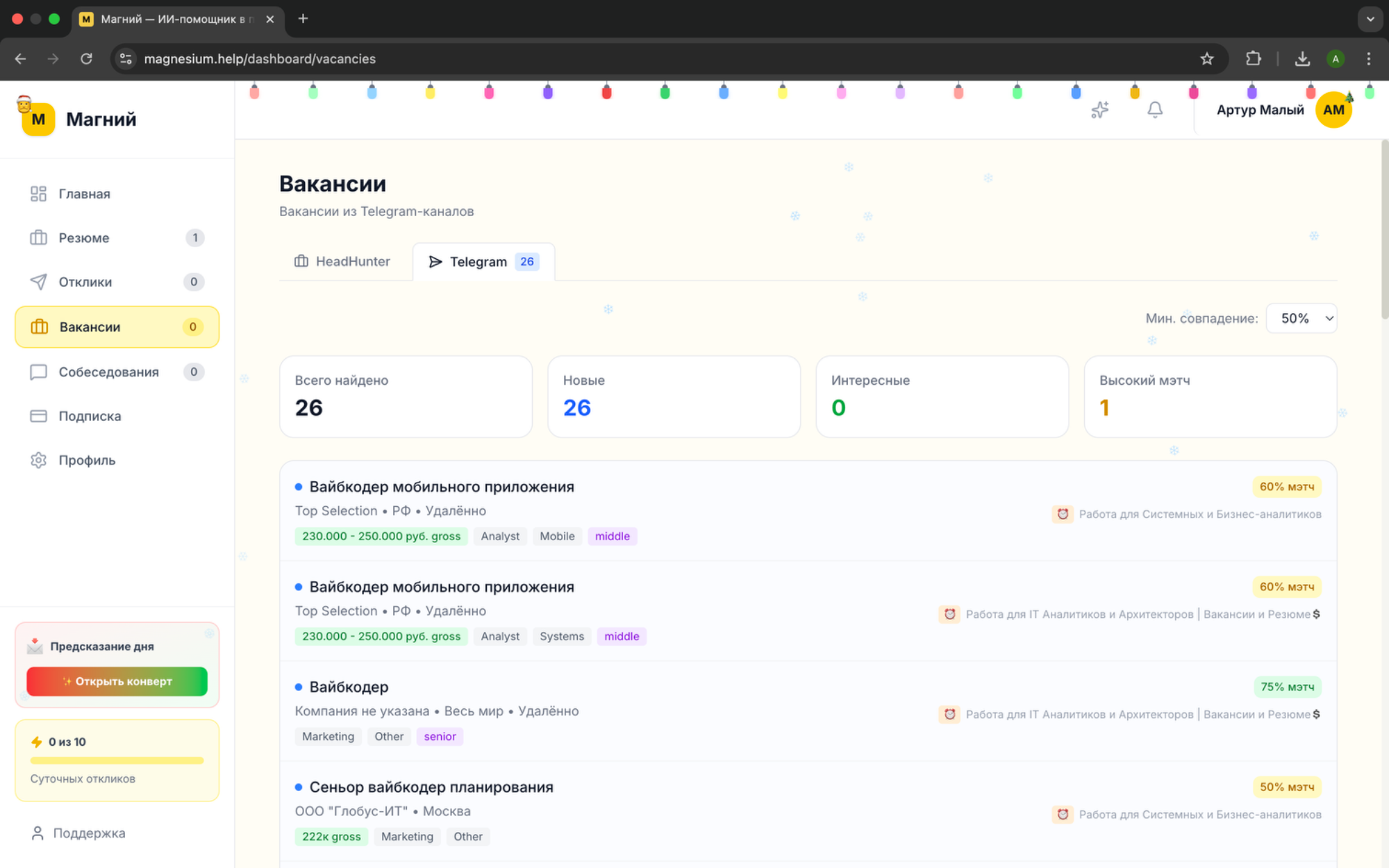
Task: Expand the Мин. совпадение 50% dropdown
Action: [x=1301, y=319]
